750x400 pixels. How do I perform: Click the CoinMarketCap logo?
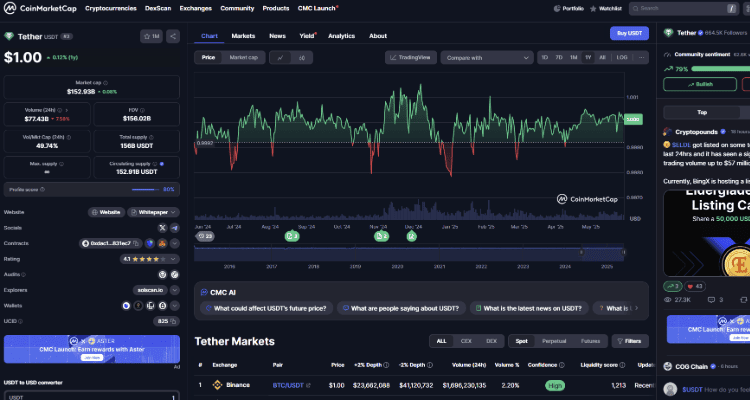click(40, 8)
